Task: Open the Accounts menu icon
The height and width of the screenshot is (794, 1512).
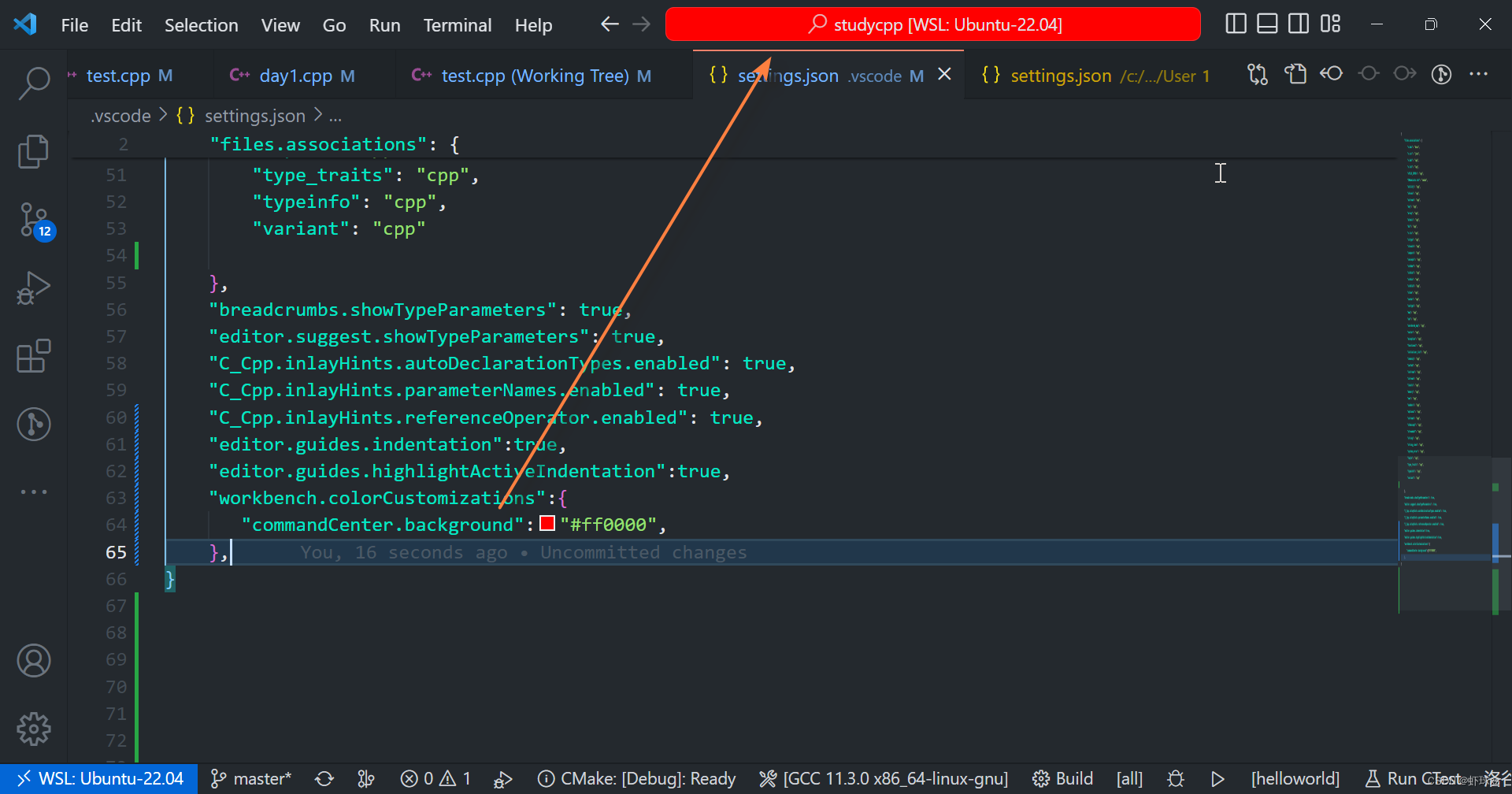Action: pos(34,661)
